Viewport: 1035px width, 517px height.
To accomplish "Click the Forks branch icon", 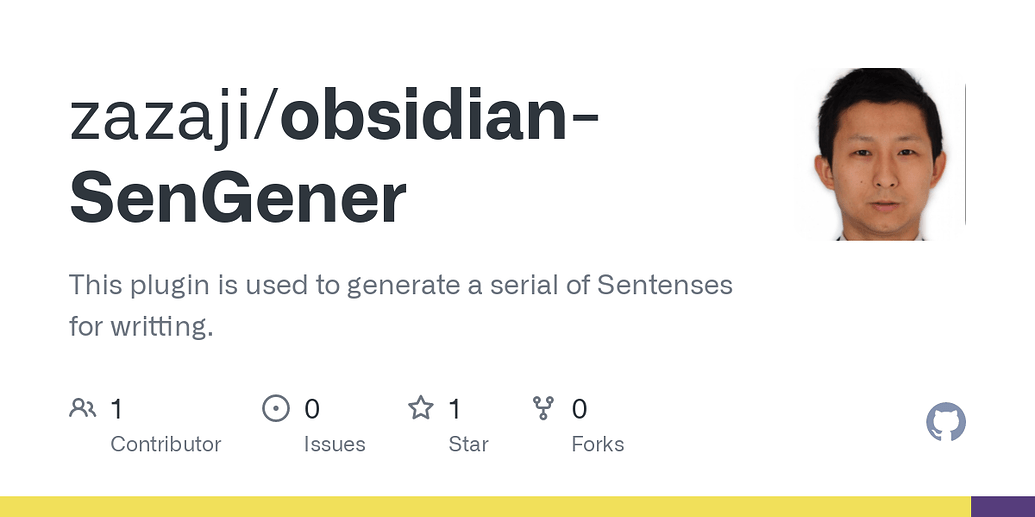I will tap(543, 408).
